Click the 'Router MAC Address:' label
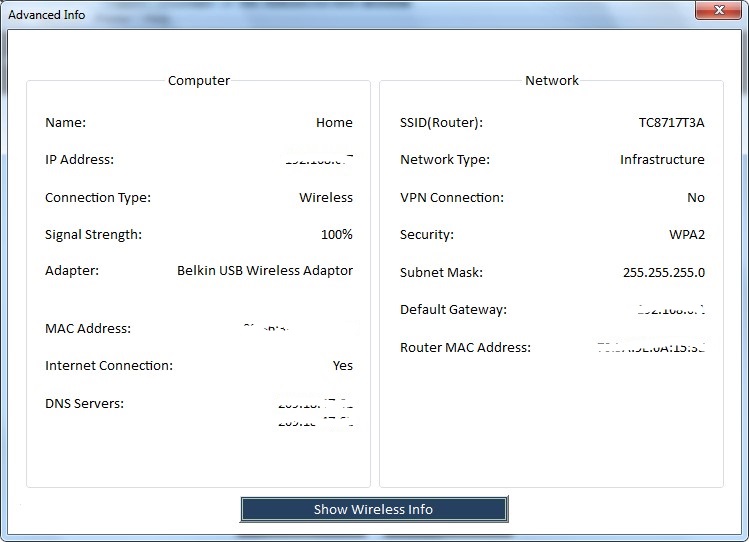The width and height of the screenshot is (749, 542). point(465,348)
